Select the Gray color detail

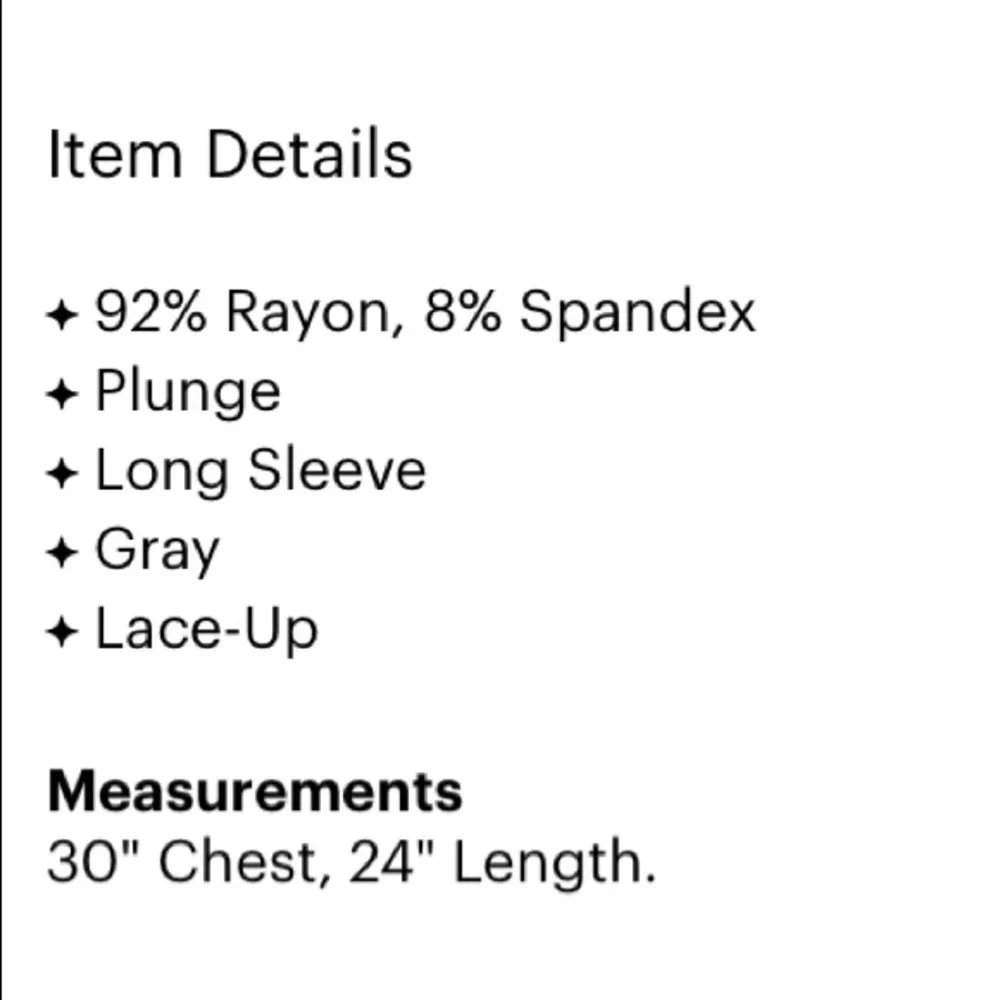[157, 553]
